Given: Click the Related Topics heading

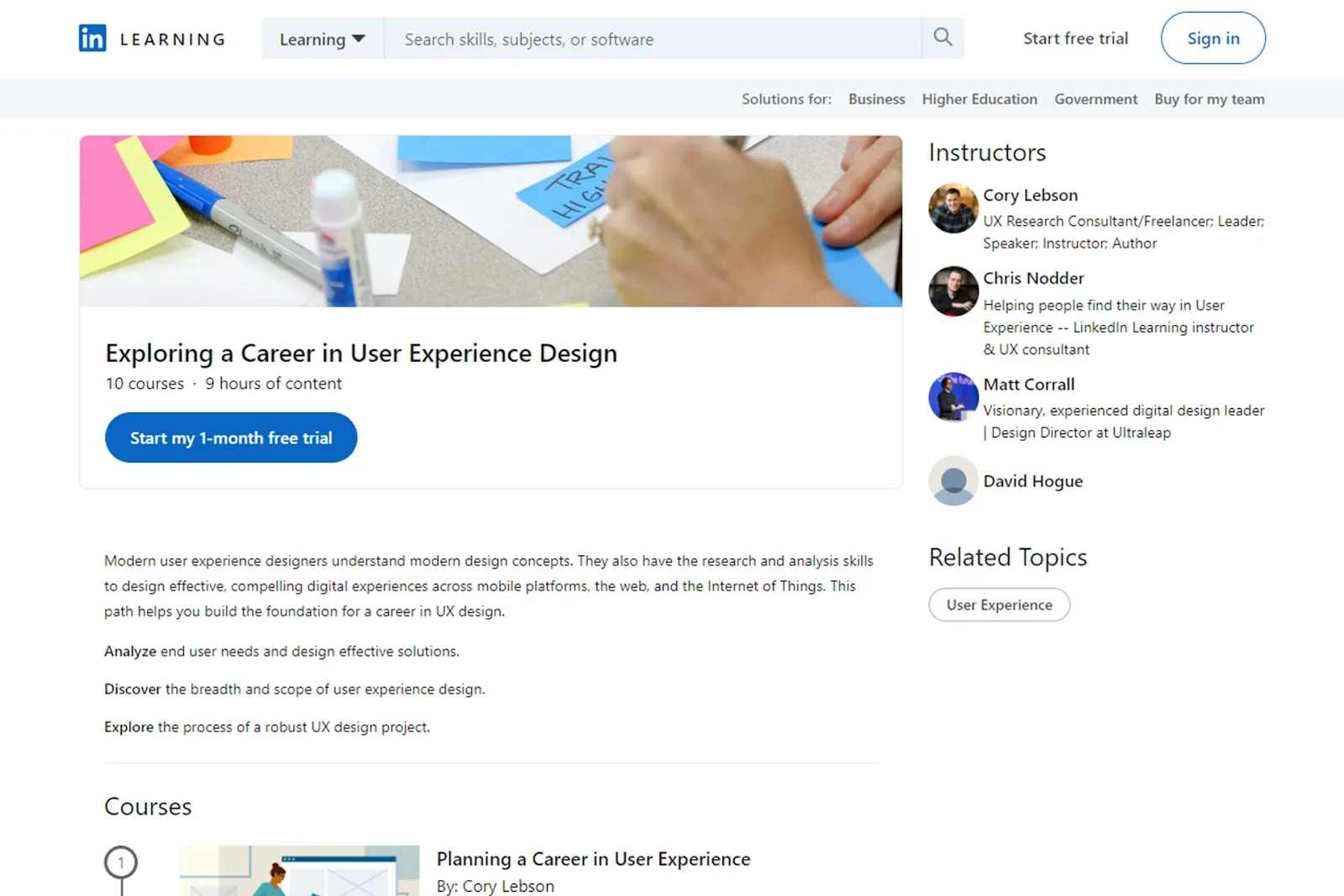Looking at the screenshot, I should pos(1008,558).
